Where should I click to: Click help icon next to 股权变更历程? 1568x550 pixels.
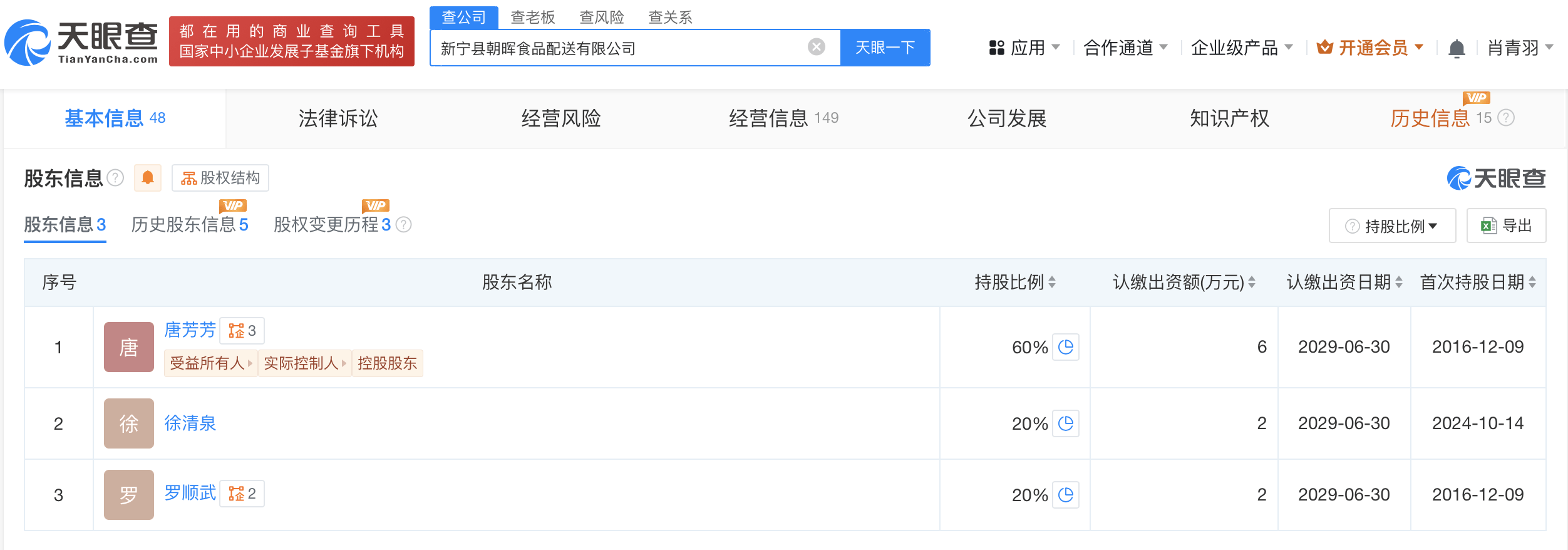pyautogui.click(x=404, y=224)
